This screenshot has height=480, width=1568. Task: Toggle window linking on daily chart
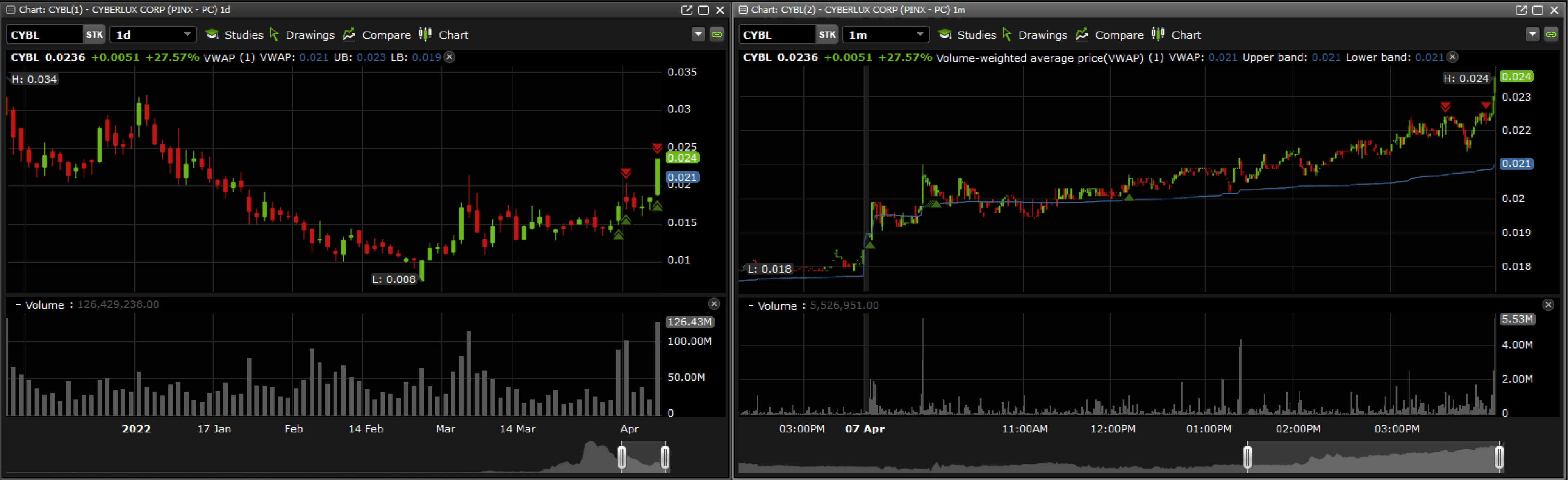[717, 35]
